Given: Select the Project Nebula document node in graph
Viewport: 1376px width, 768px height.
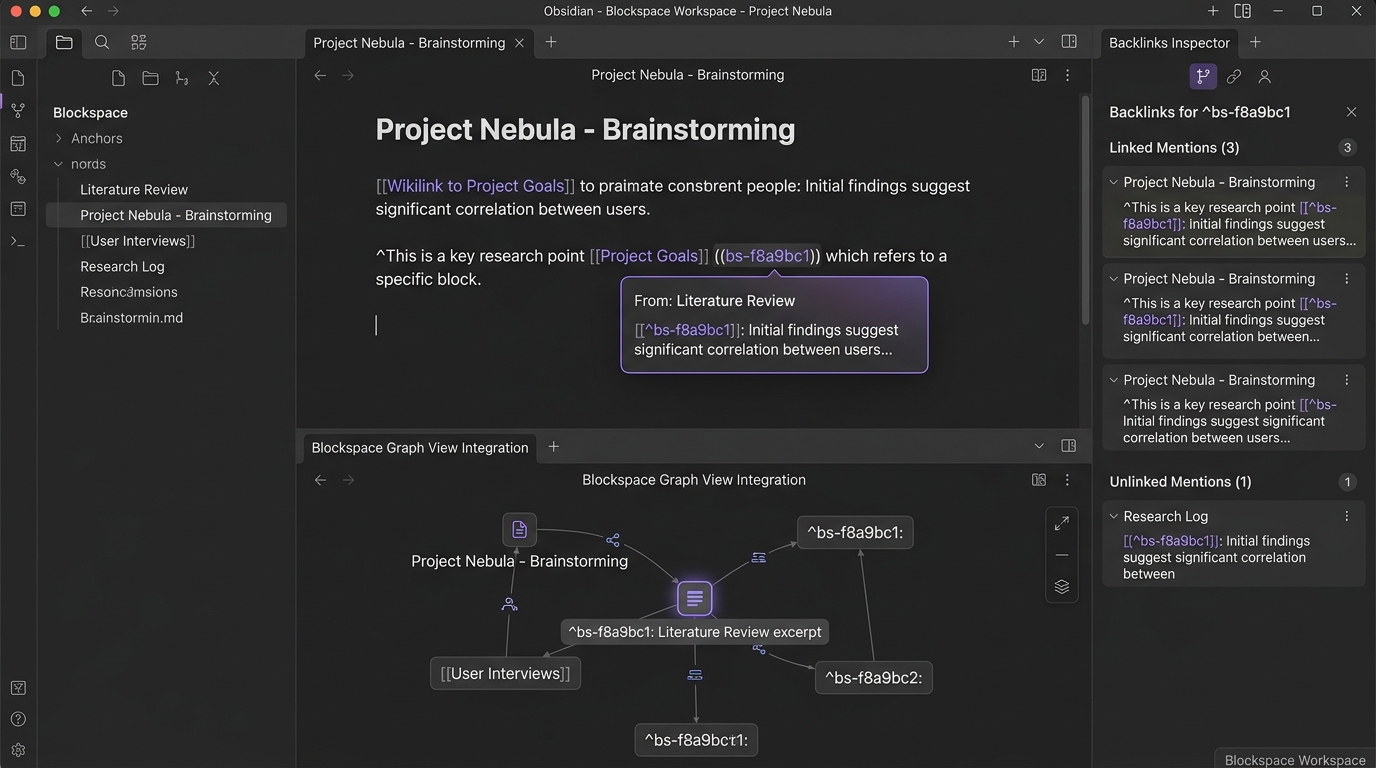Looking at the screenshot, I should [x=519, y=529].
